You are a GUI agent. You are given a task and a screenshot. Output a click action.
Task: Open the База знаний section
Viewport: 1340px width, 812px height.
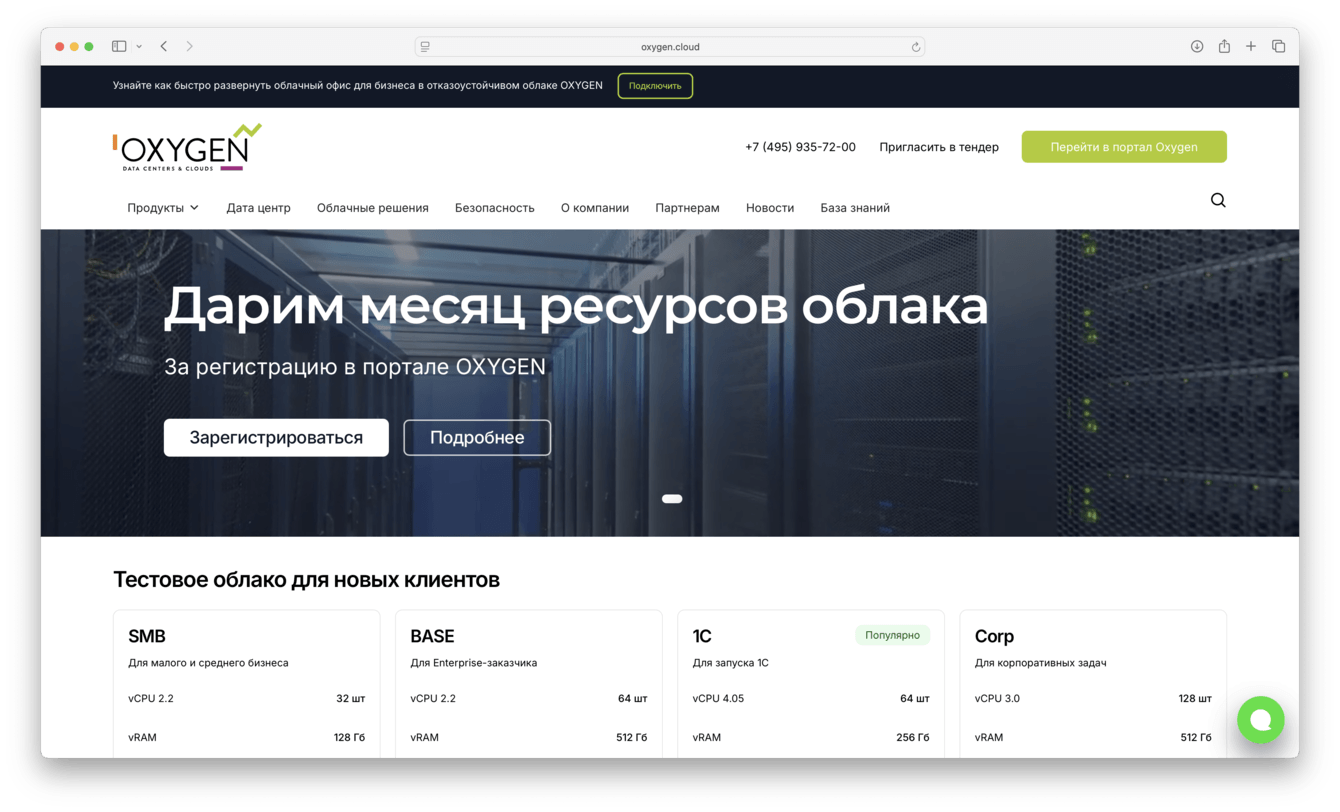click(855, 207)
